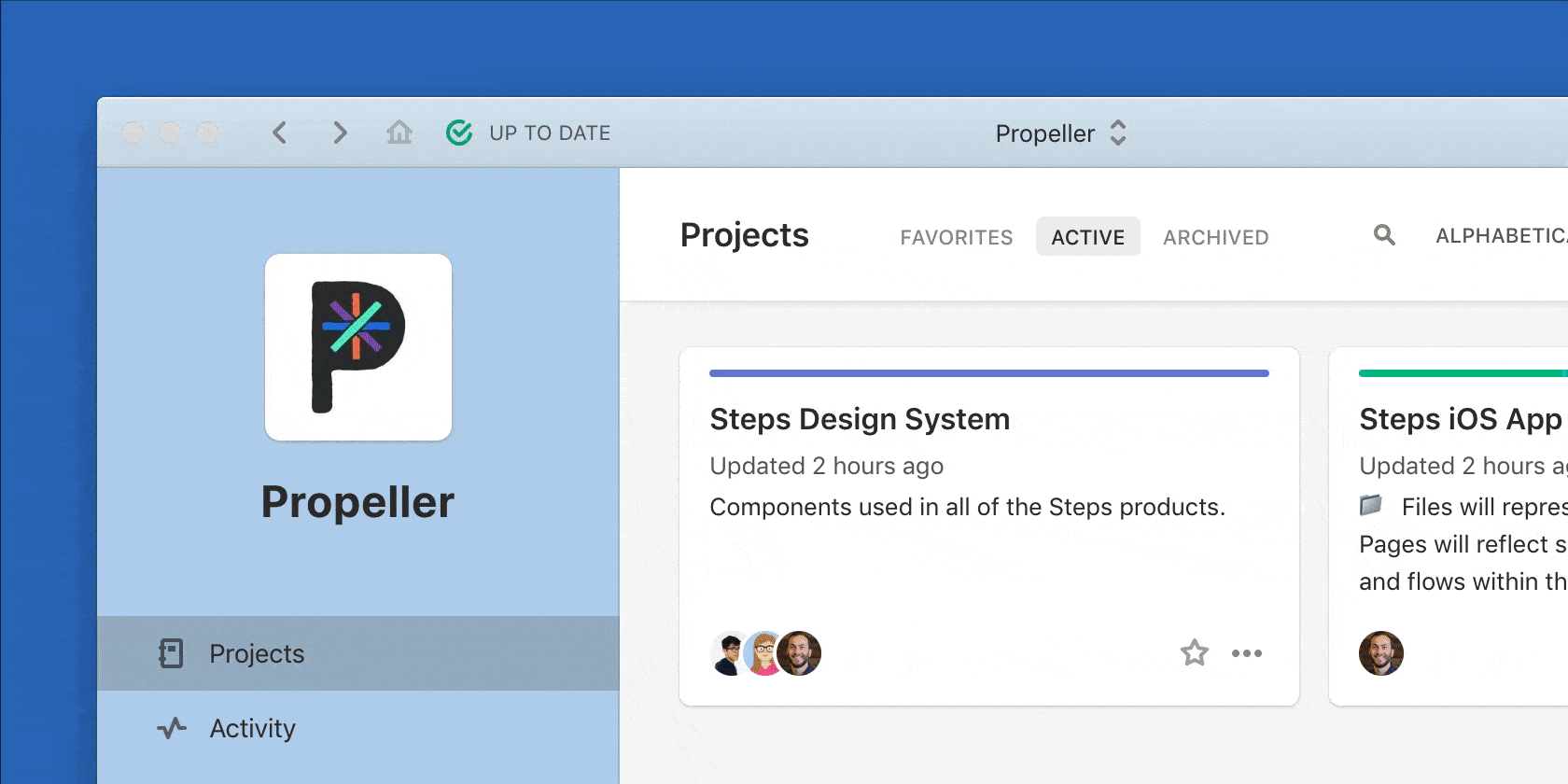Click the Propeller organization logo

point(358,347)
